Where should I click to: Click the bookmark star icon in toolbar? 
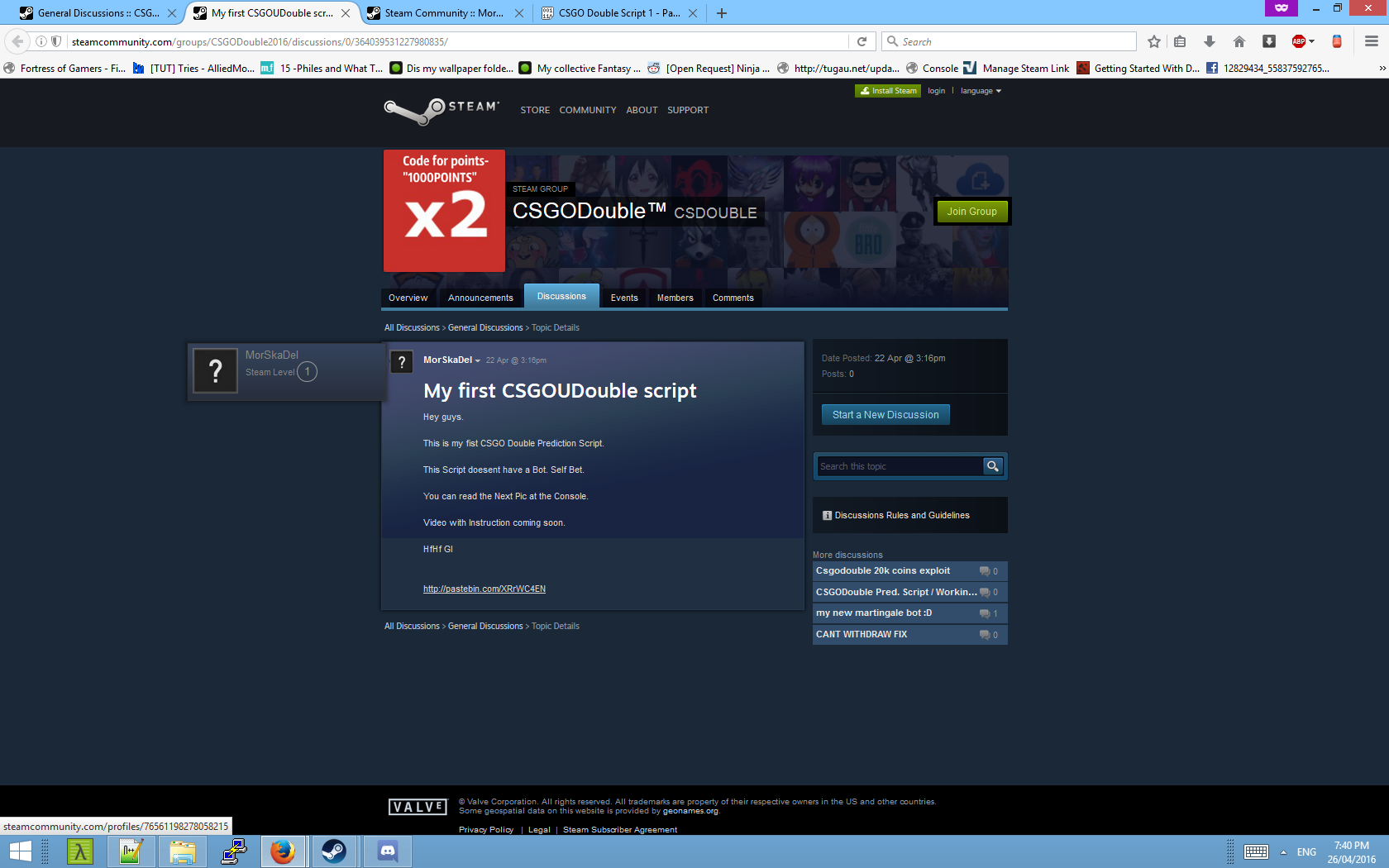(x=1154, y=41)
